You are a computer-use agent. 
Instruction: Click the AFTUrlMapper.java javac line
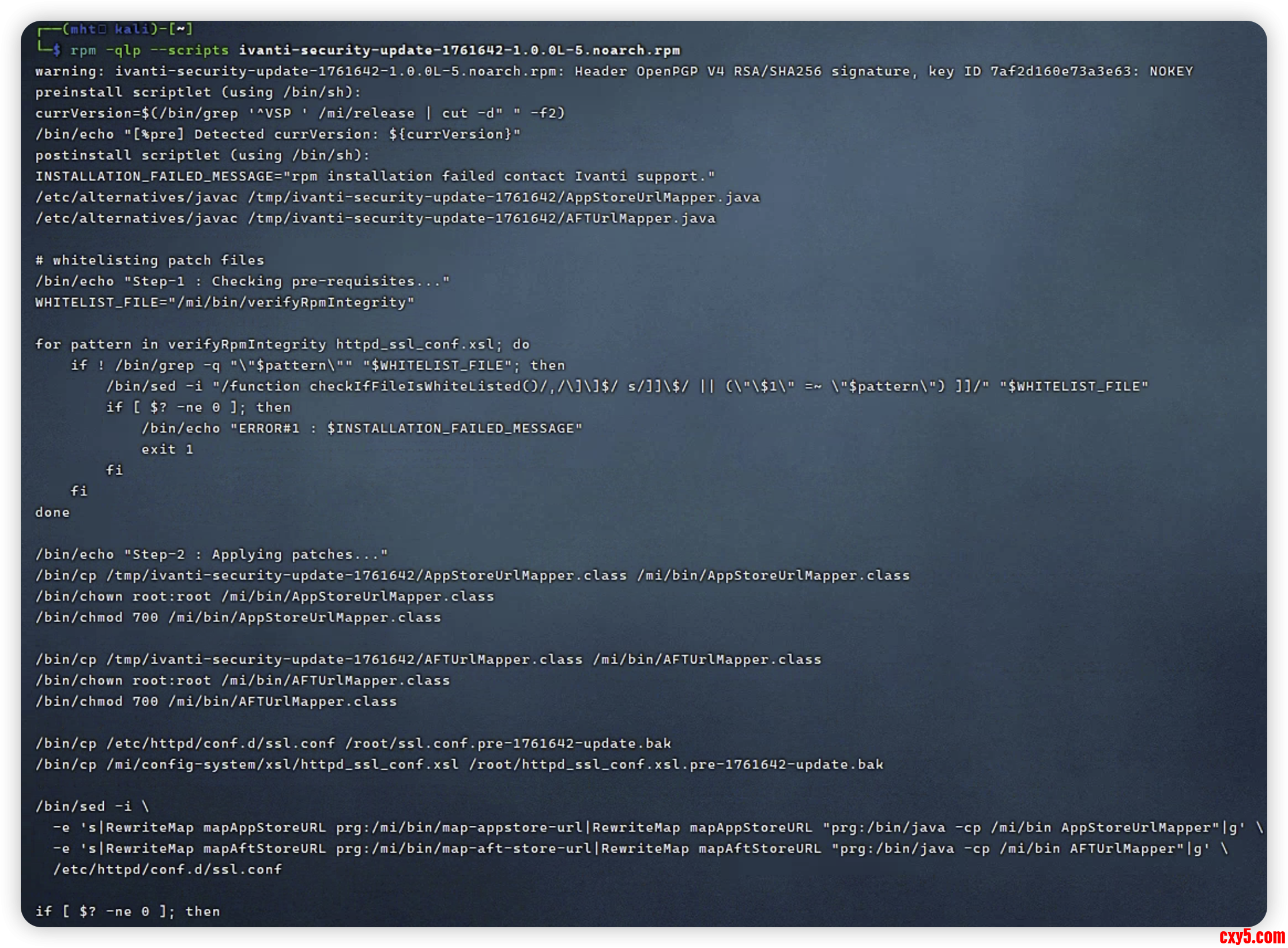tap(375, 219)
